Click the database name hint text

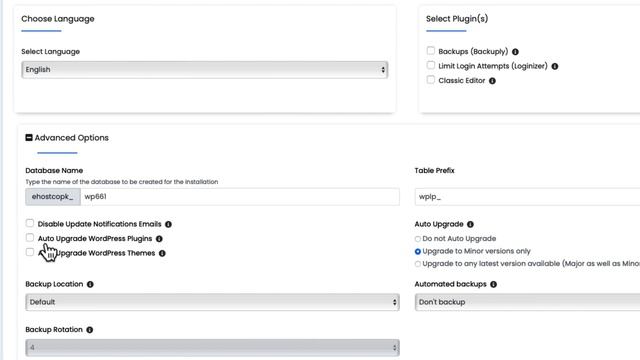(122, 182)
